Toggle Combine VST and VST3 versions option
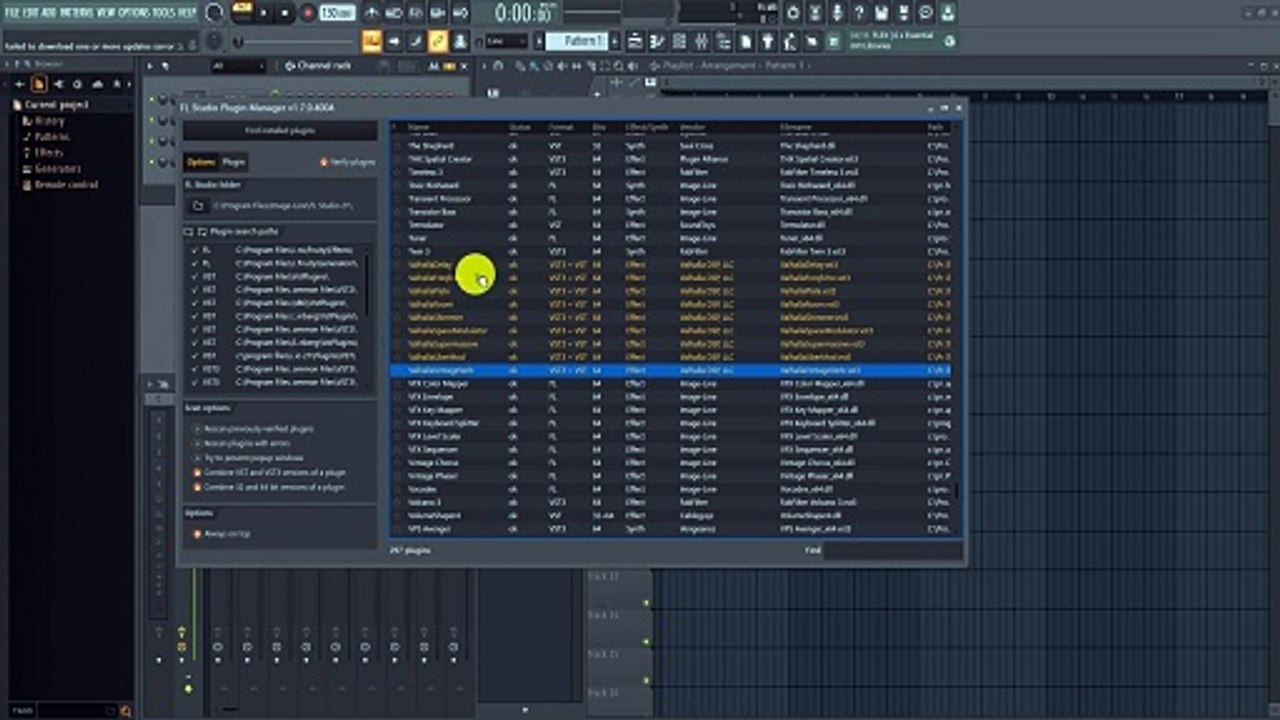This screenshot has width=1280, height=720. coord(270,472)
